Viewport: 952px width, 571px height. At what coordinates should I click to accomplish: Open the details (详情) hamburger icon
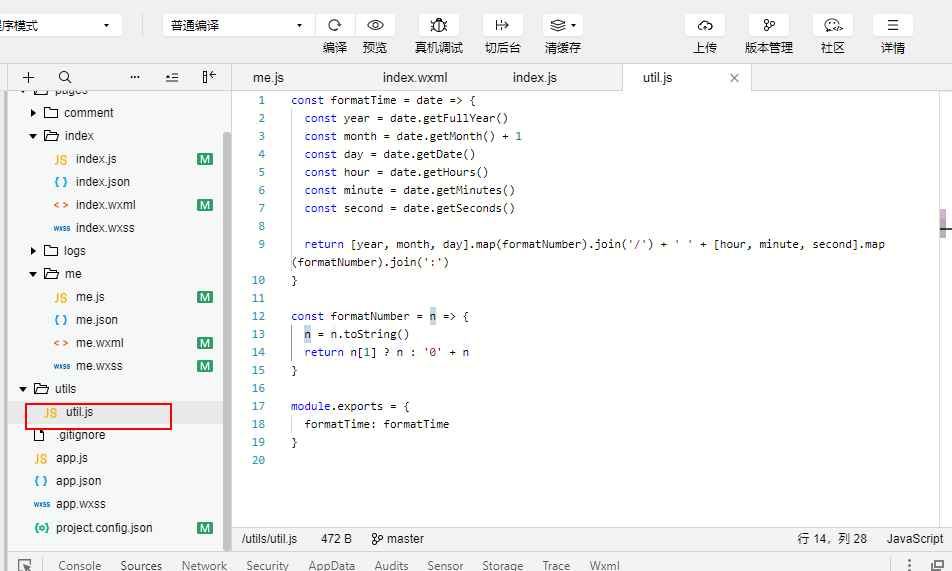(892, 26)
